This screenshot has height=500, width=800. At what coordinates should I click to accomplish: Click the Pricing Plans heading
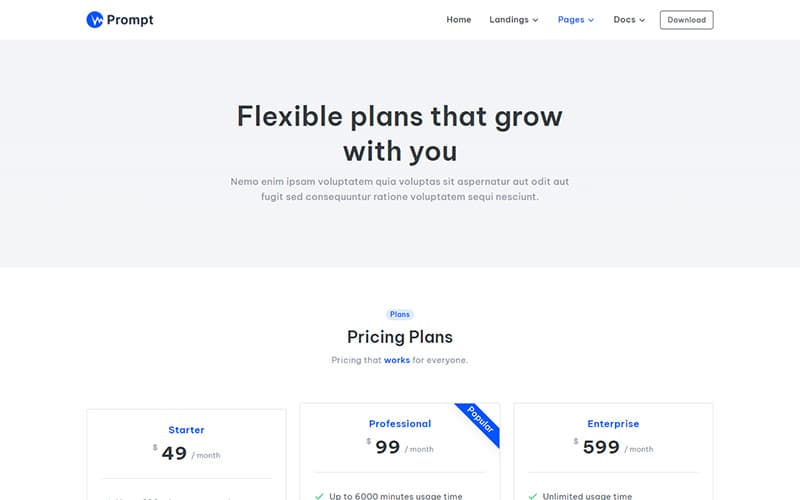400,337
